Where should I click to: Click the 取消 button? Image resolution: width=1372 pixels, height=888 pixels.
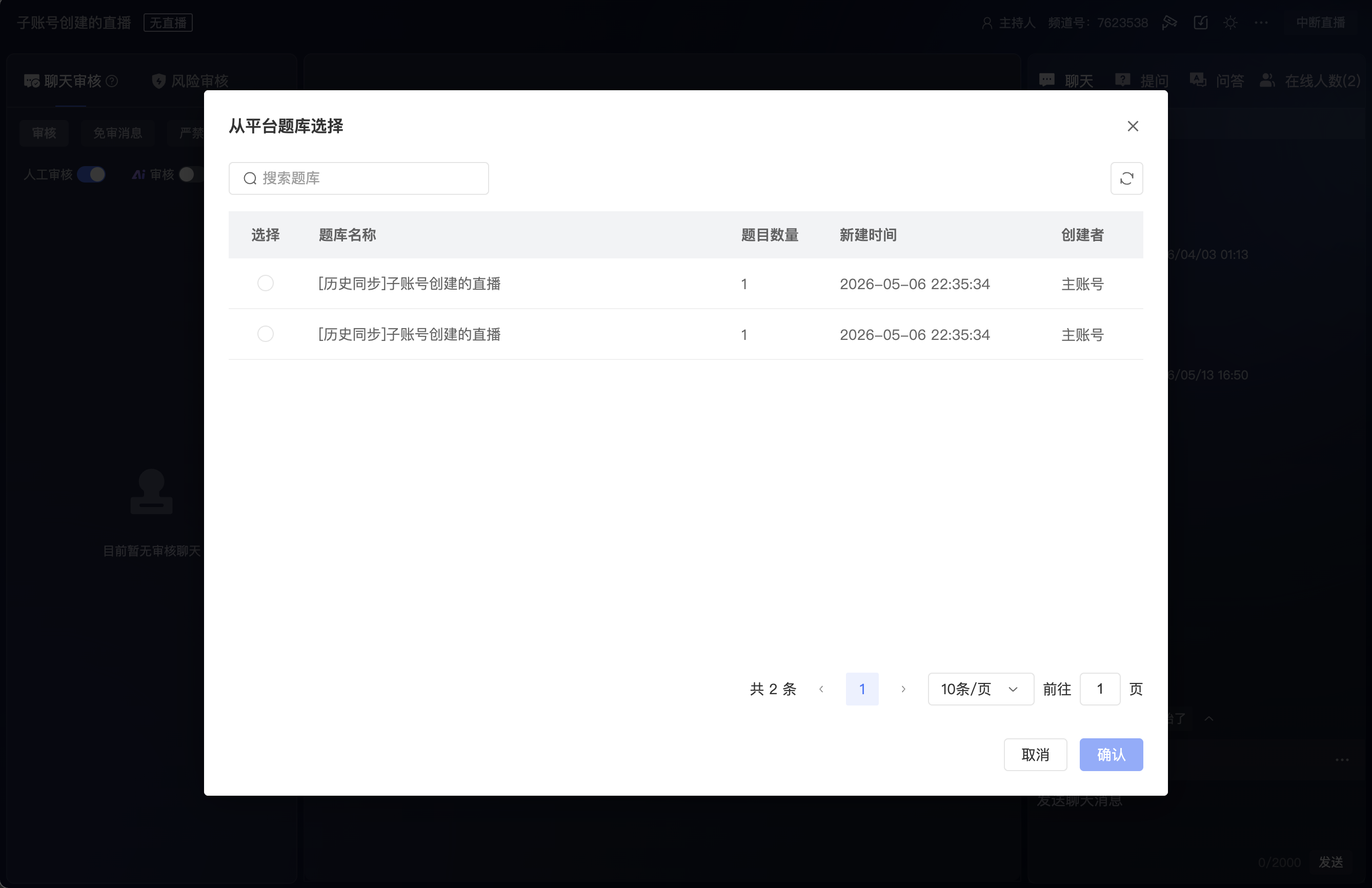pyautogui.click(x=1035, y=754)
